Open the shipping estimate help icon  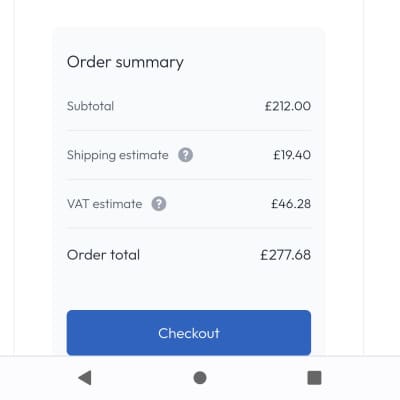[x=185, y=155]
